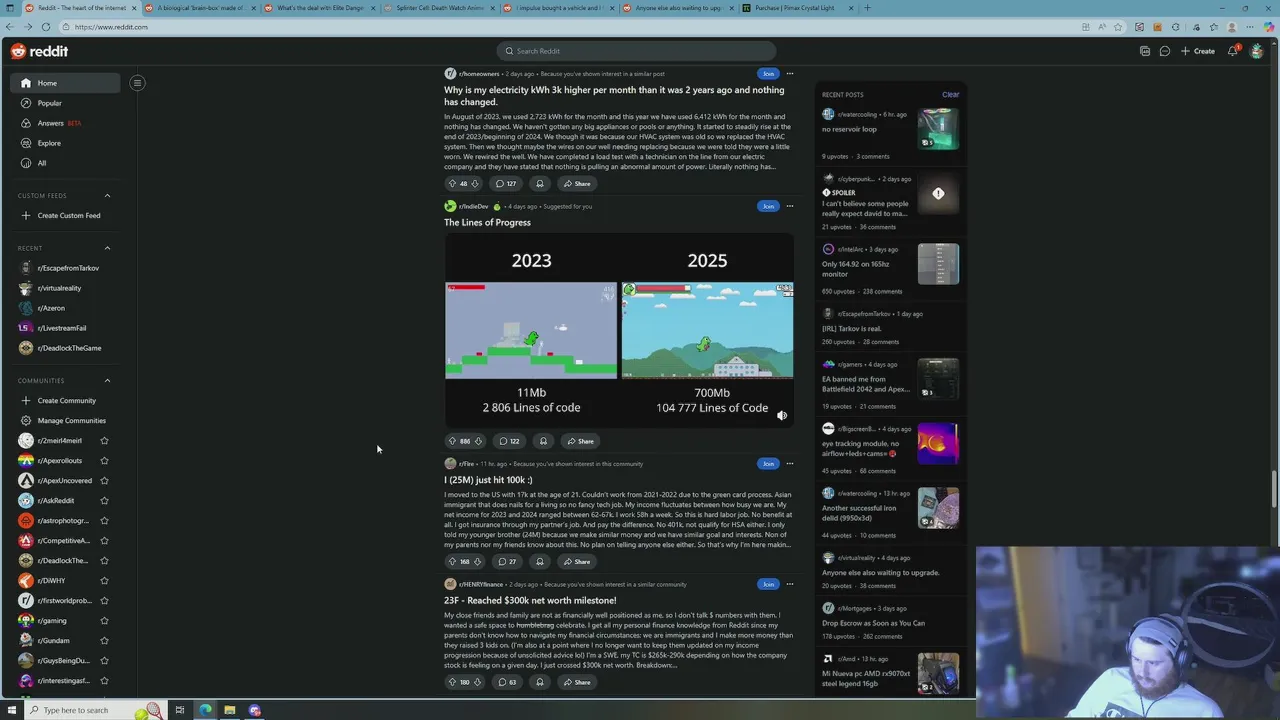Open the 2025 game screenshot thumbnail
This screenshot has width=1280, height=720.
coord(707,330)
